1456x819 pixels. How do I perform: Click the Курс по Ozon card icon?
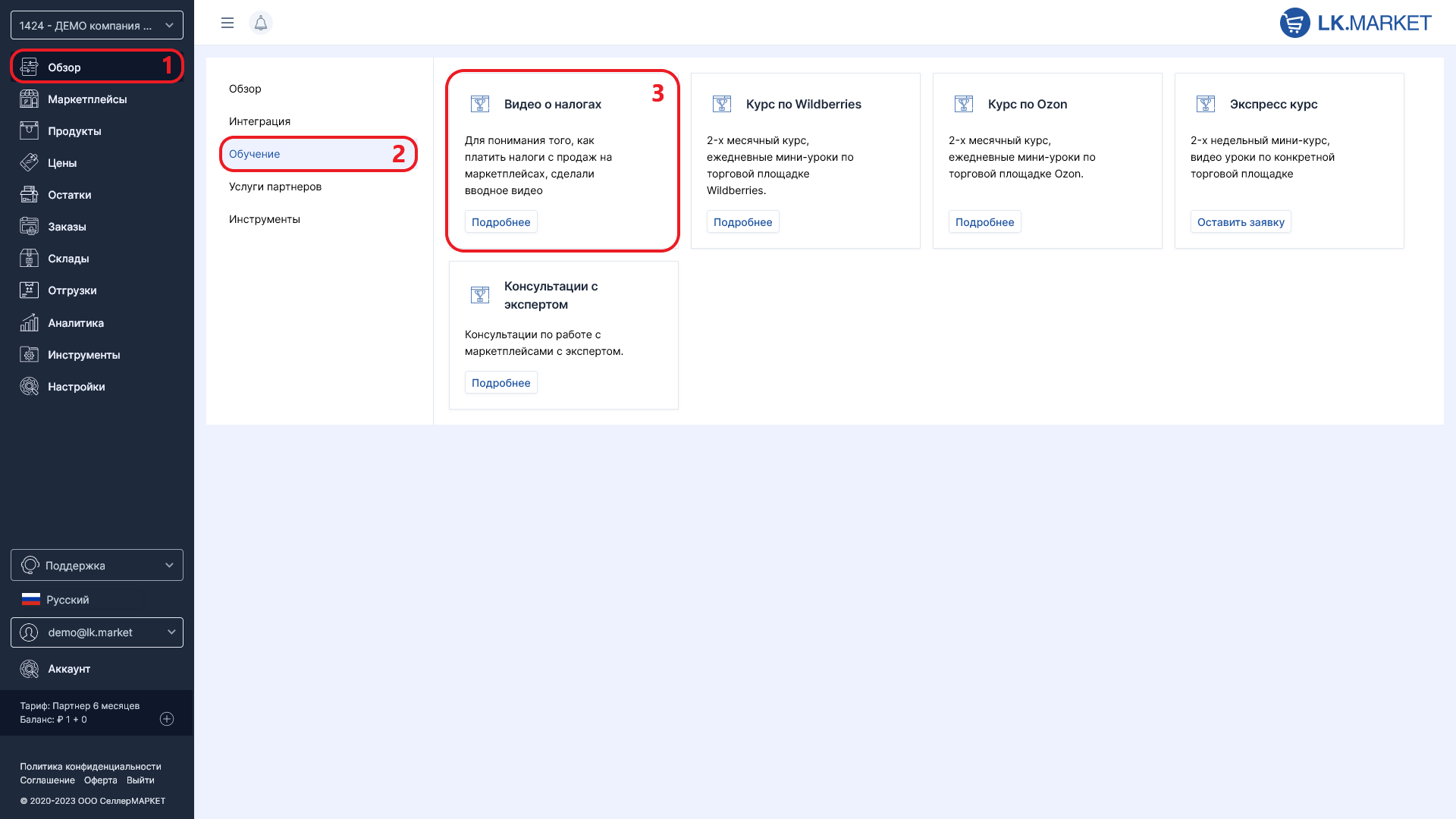[964, 104]
